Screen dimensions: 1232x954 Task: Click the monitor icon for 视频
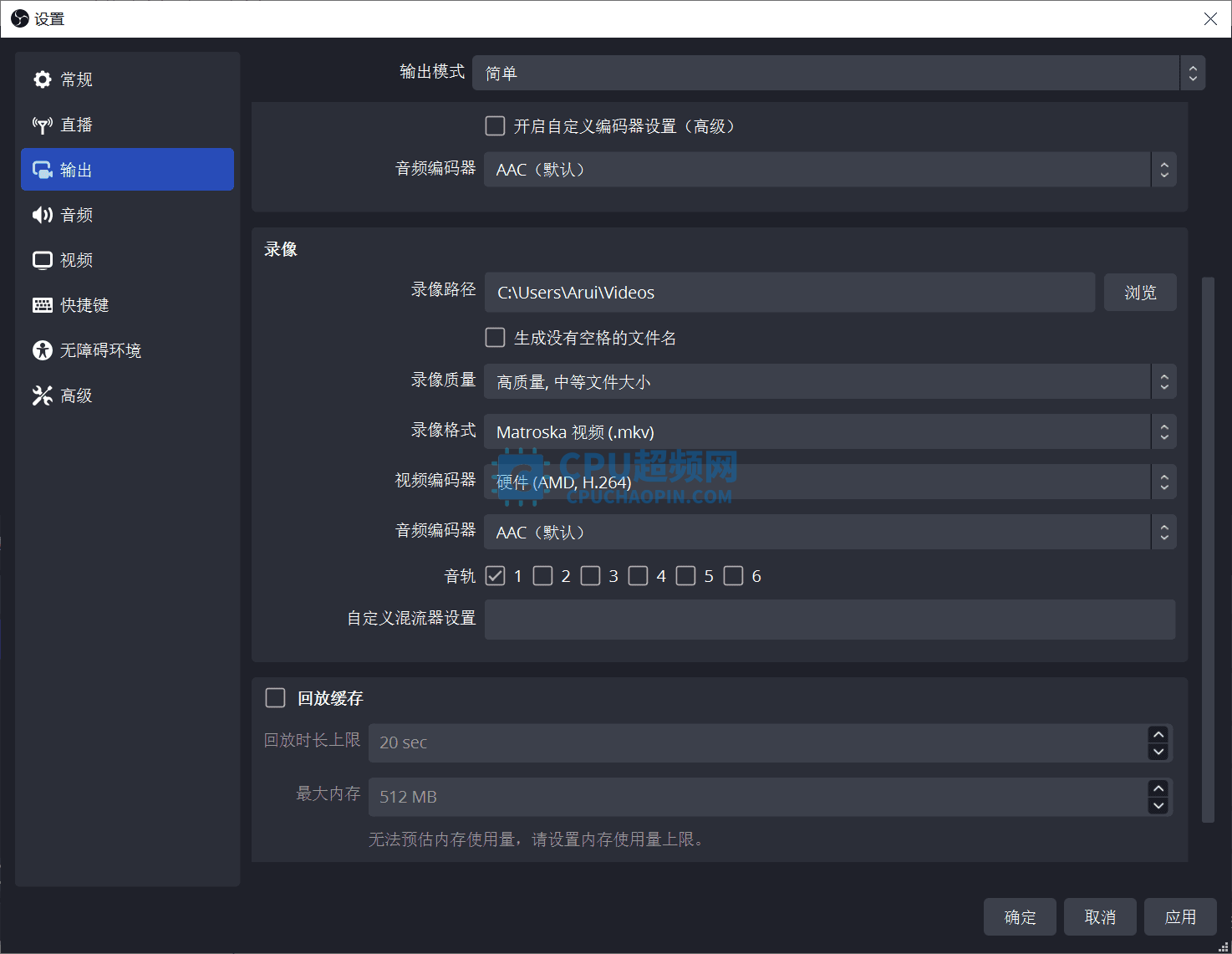(43, 260)
